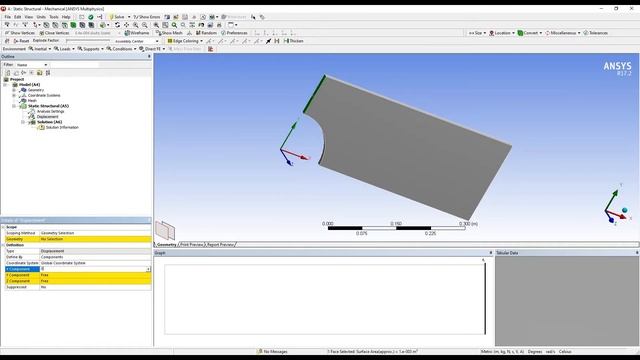This screenshot has width=640, height=360.
Task: Toggle Show Vertices
Action: click(20, 33)
